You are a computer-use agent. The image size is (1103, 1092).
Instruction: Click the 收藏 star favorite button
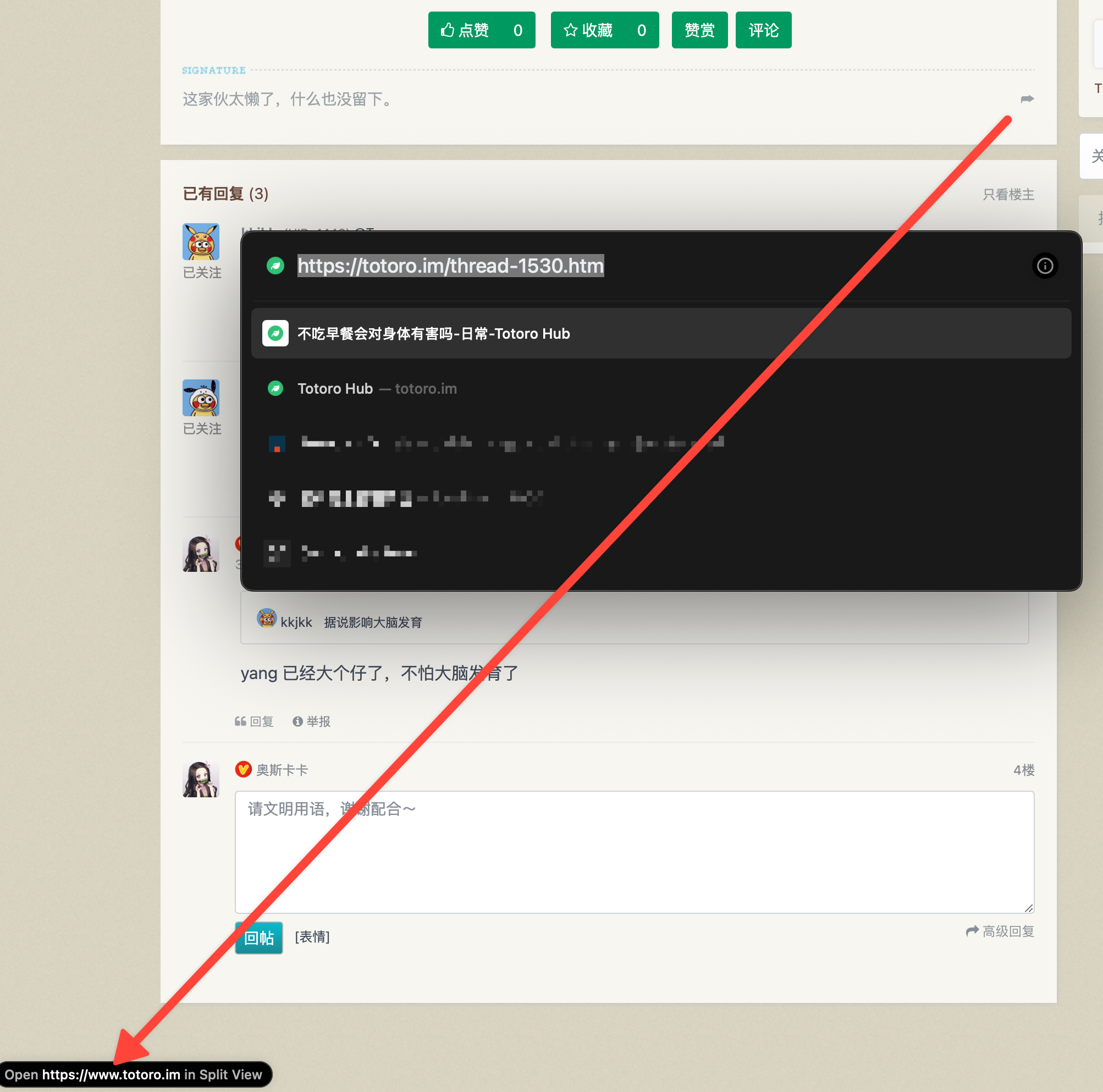604,30
